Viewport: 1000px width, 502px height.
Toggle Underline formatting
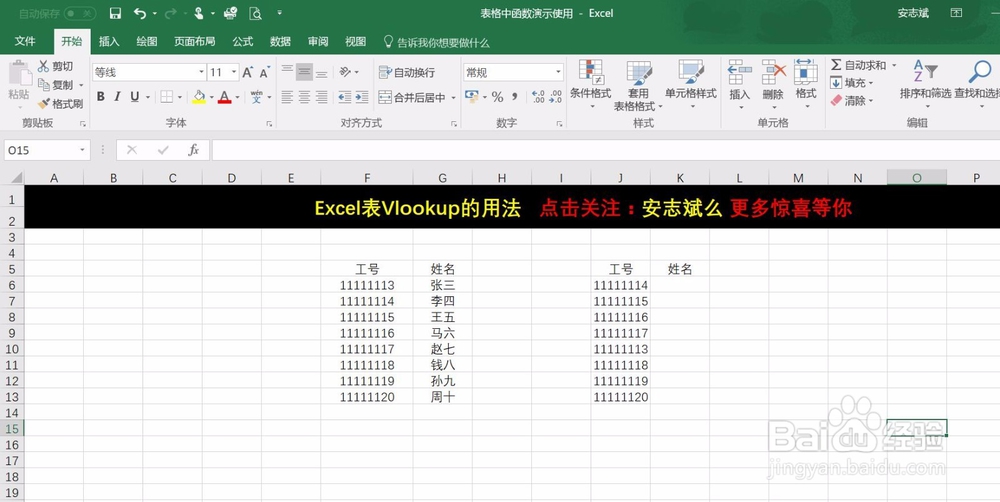135,97
